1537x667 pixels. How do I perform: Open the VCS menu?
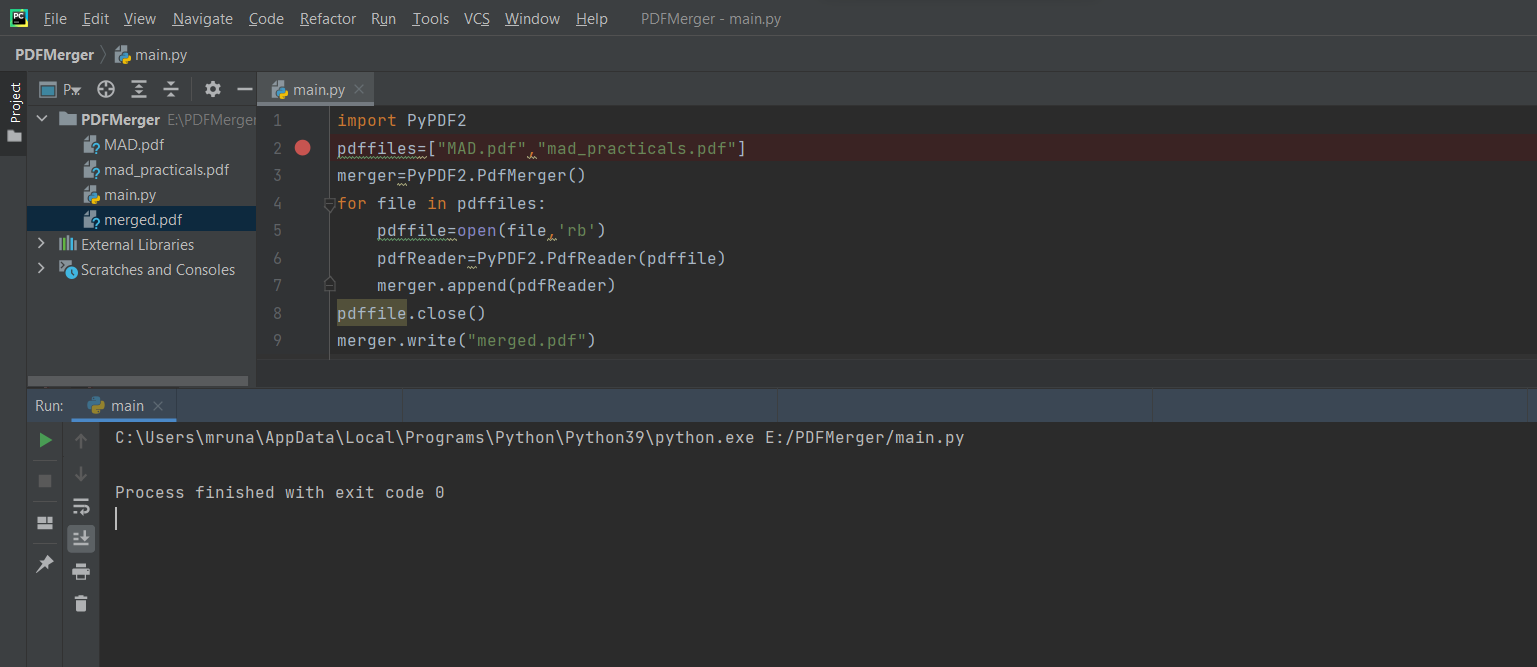coord(477,19)
